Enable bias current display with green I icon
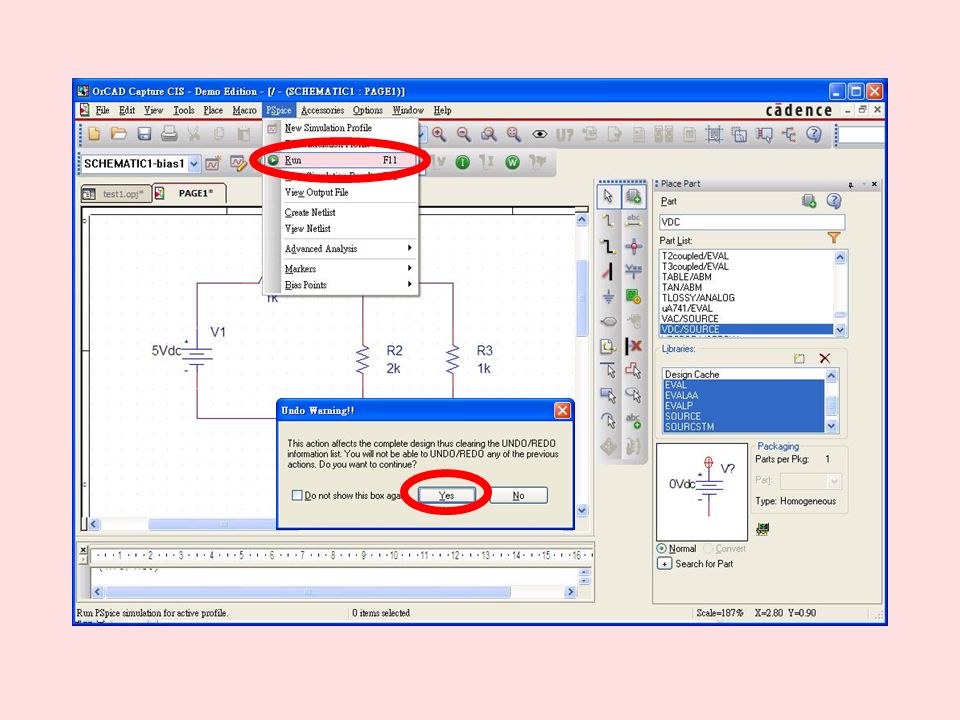The height and width of the screenshot is (720, 960). pyautogui.click(x=463, y=162)
